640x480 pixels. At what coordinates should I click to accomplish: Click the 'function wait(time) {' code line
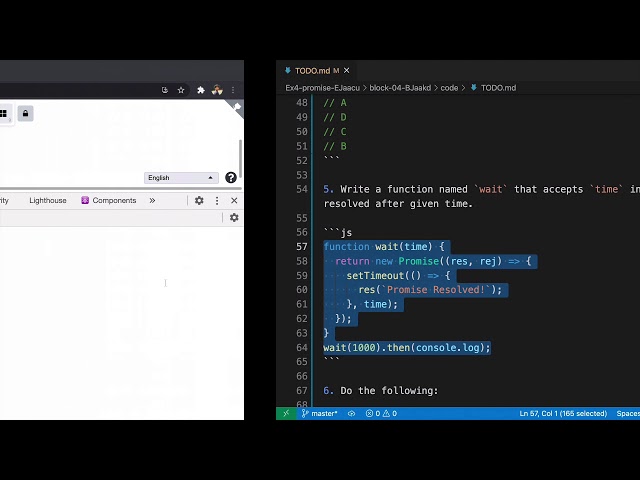tap(384, 247)
